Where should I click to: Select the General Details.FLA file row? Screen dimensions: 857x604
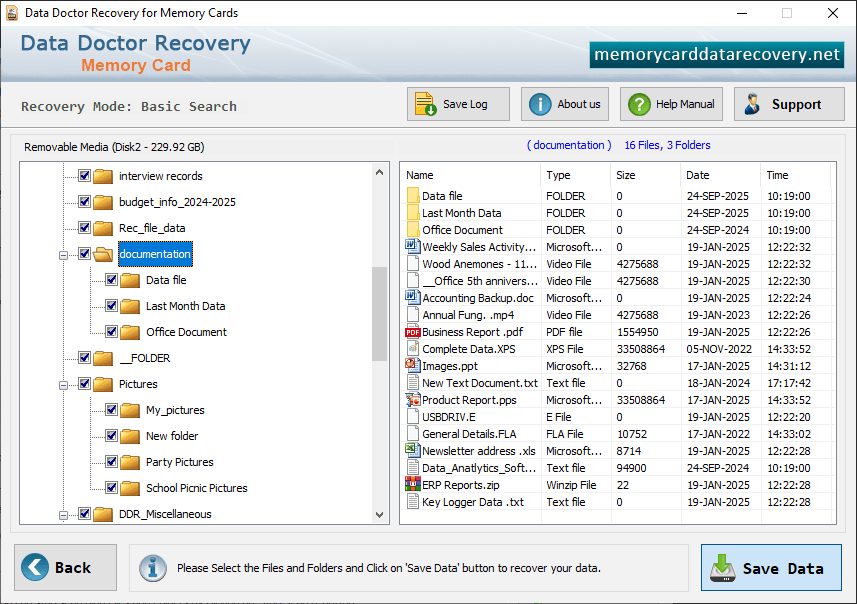(618, 434)
